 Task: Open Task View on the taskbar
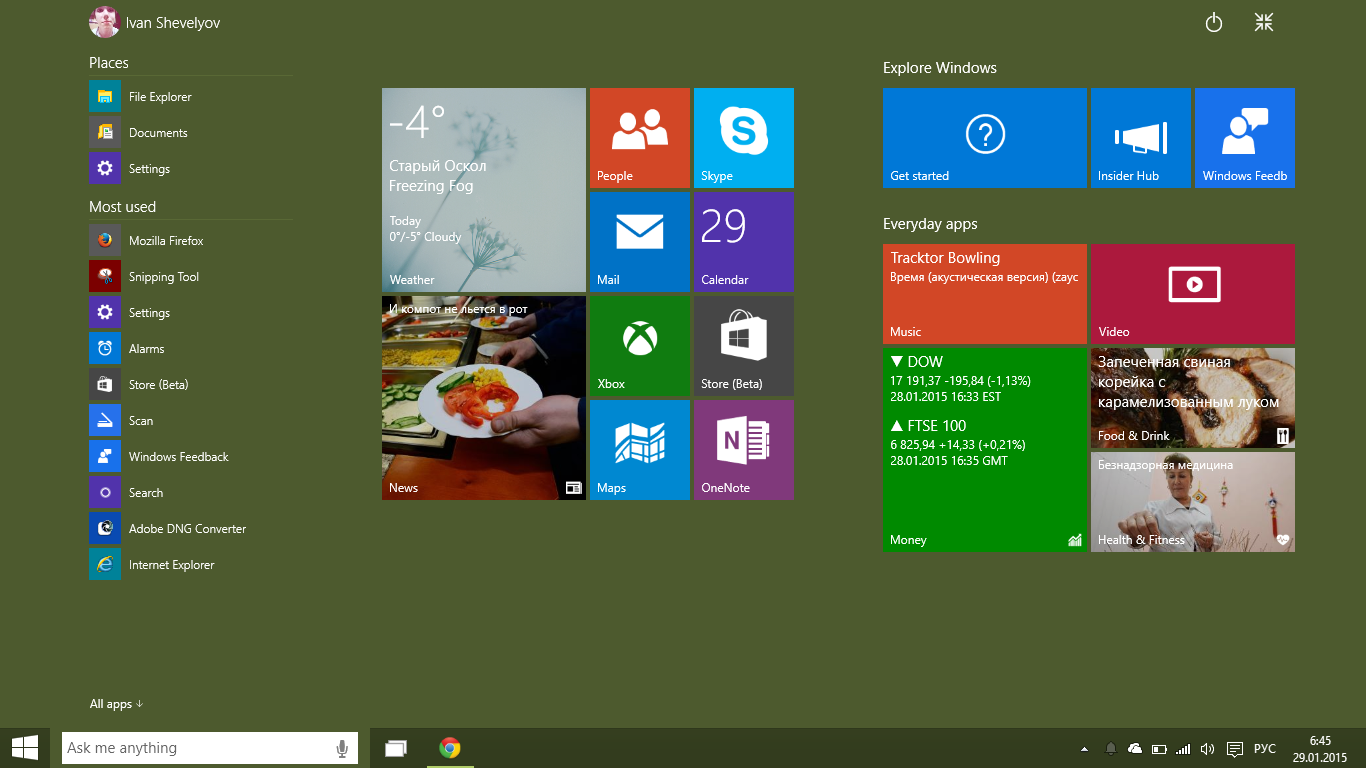(x=397, y=748)
